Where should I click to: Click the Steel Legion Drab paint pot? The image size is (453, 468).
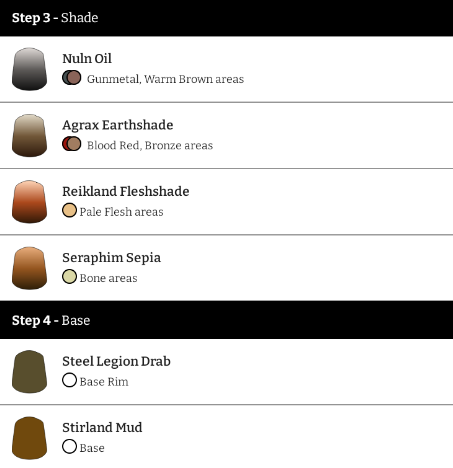[x=29, y=372]
